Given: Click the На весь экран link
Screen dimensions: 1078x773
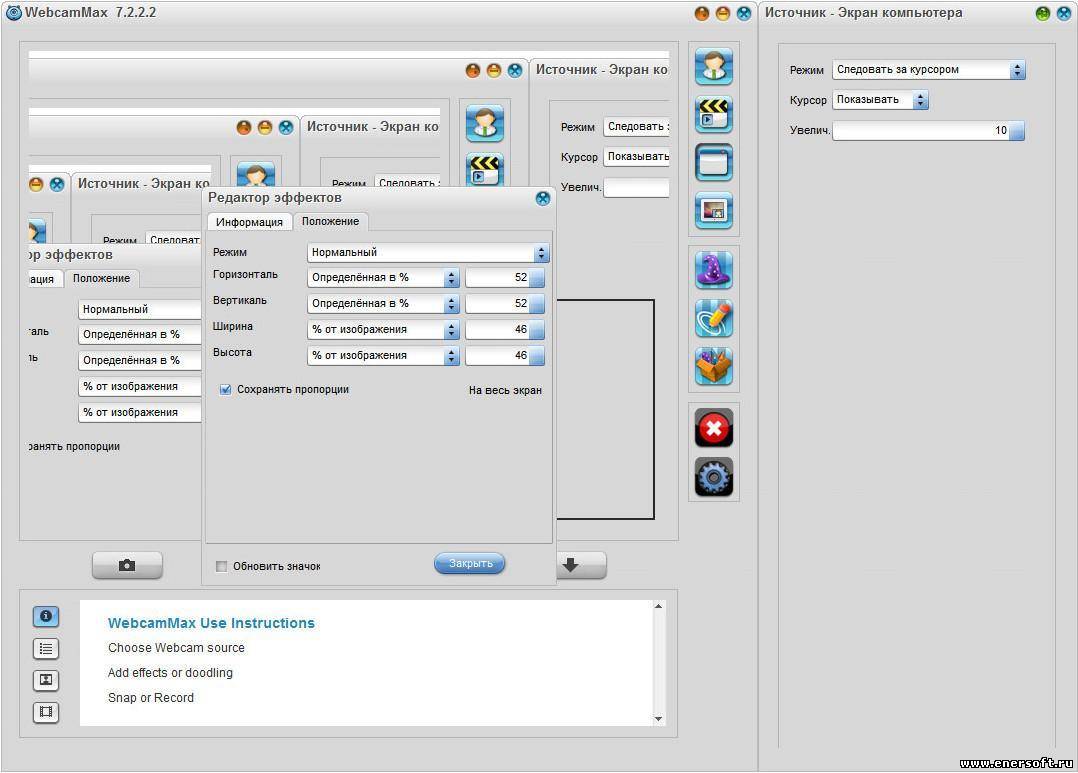Looking at the screenshot, I should (505, 390).
